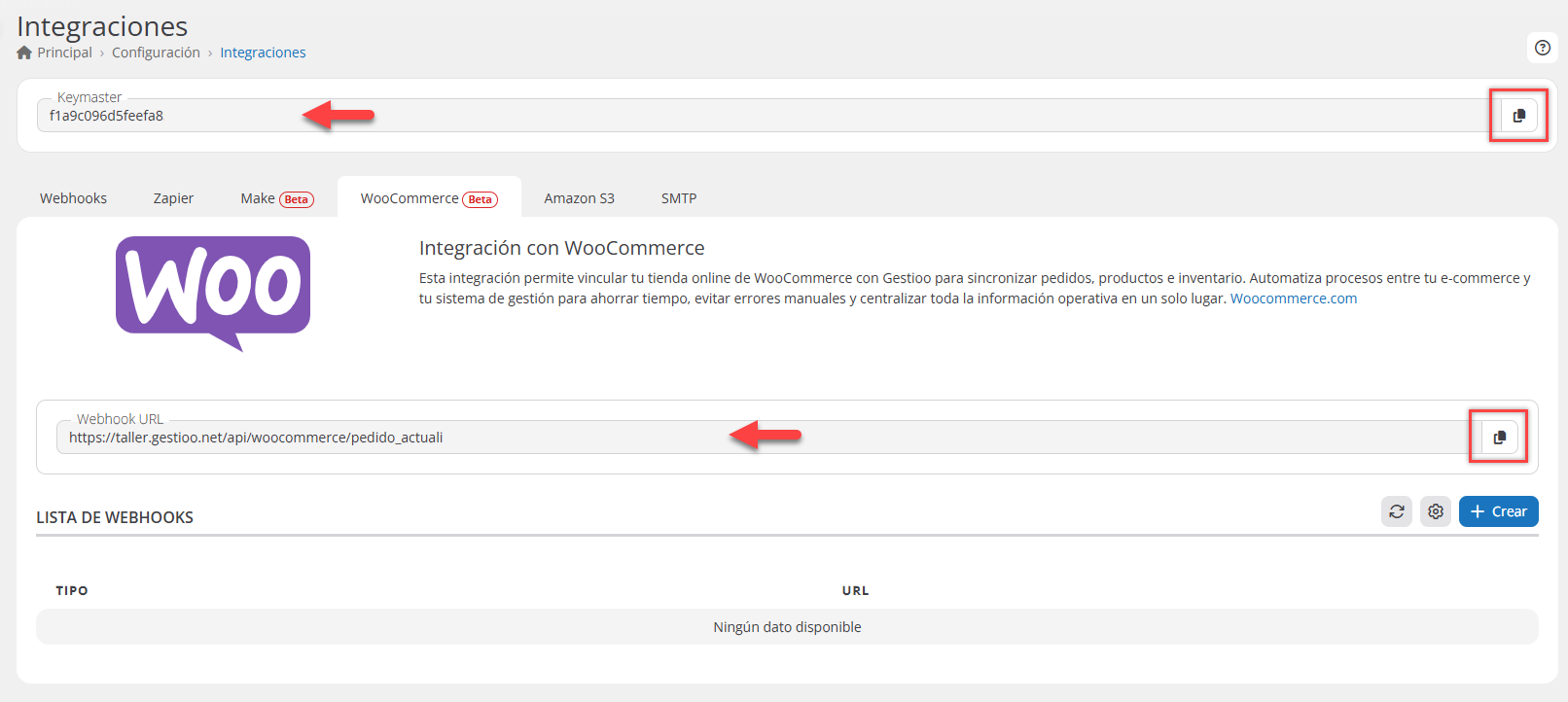Select the Make Beta tab
The height and width of the screenshot is (702, 1568).
276,198
